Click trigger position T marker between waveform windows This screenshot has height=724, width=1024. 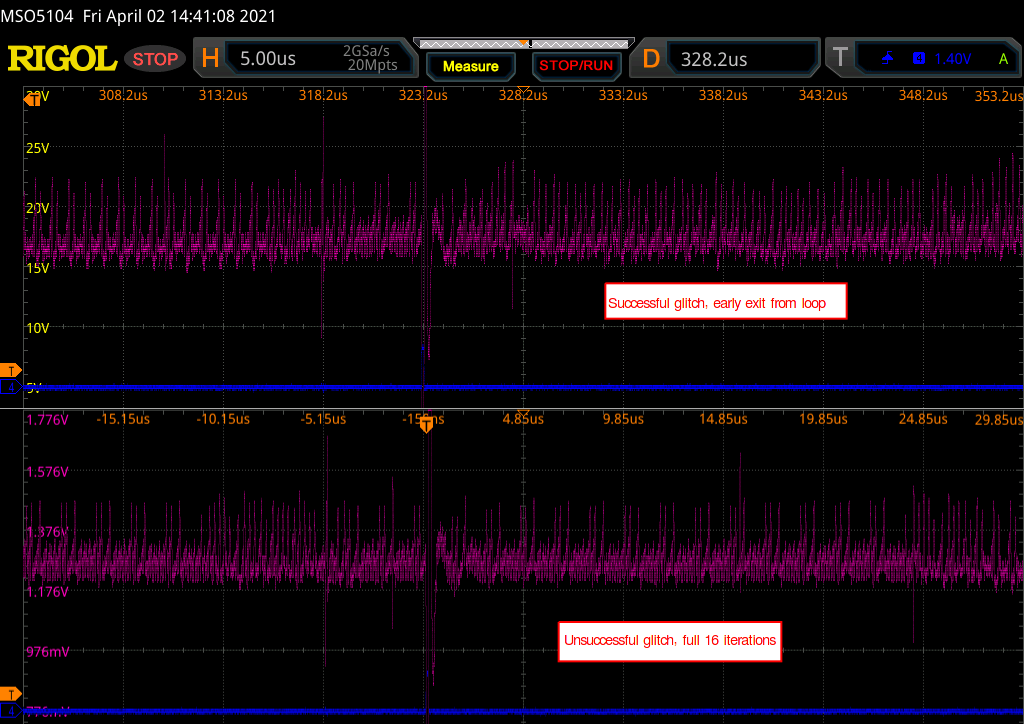(426, 425)
